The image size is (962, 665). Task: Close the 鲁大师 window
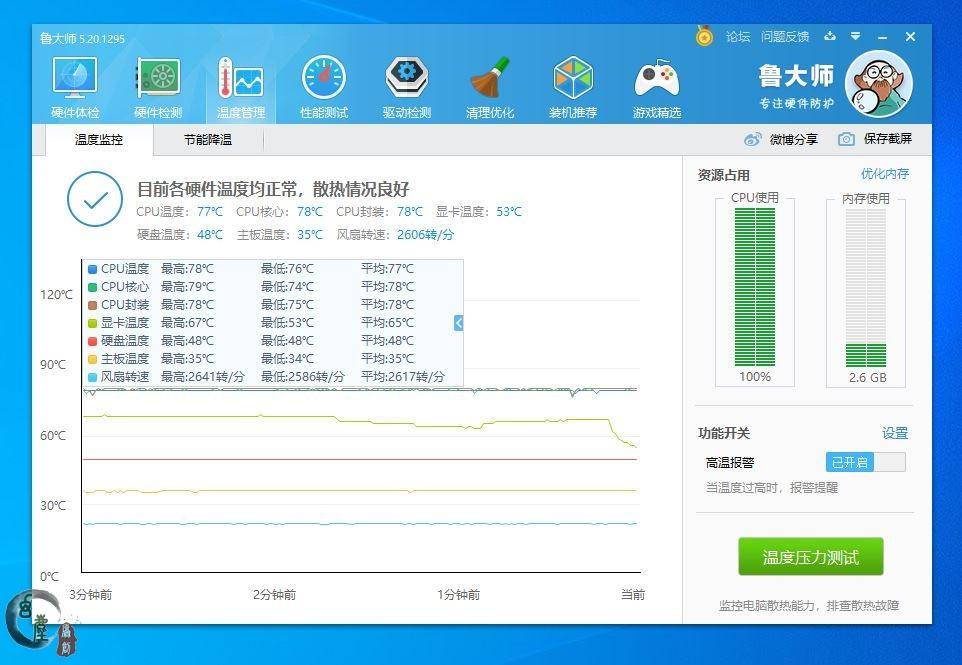point(910,37)
